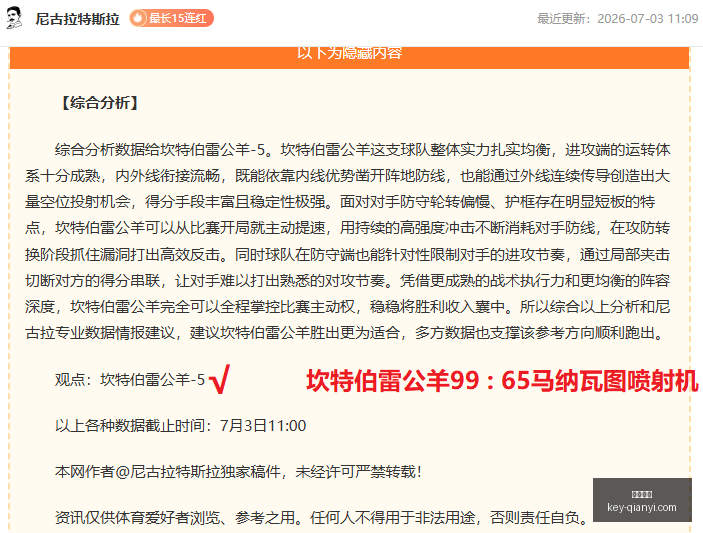Click the author name 尼古拉特斯拉
The image size is (703, 533).
[x=78, y=19]
